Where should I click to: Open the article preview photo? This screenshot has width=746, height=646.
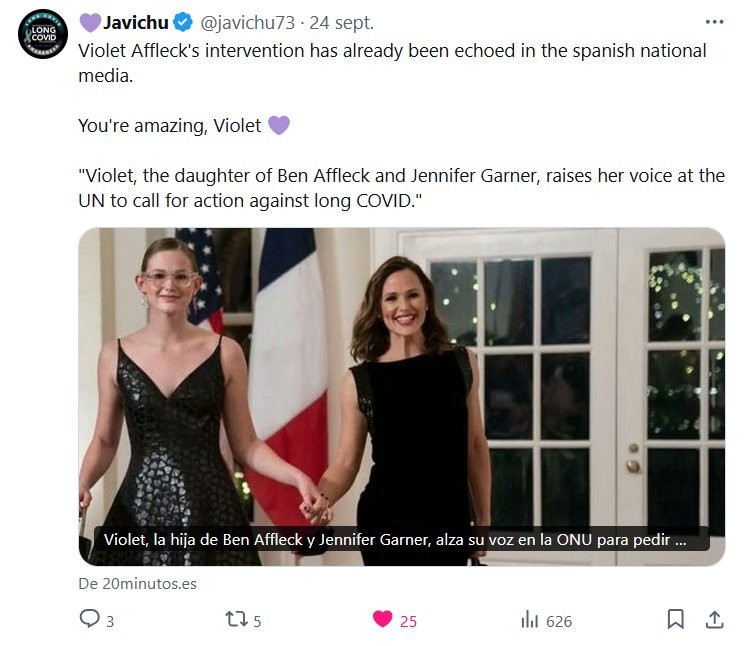coord(401,380)
